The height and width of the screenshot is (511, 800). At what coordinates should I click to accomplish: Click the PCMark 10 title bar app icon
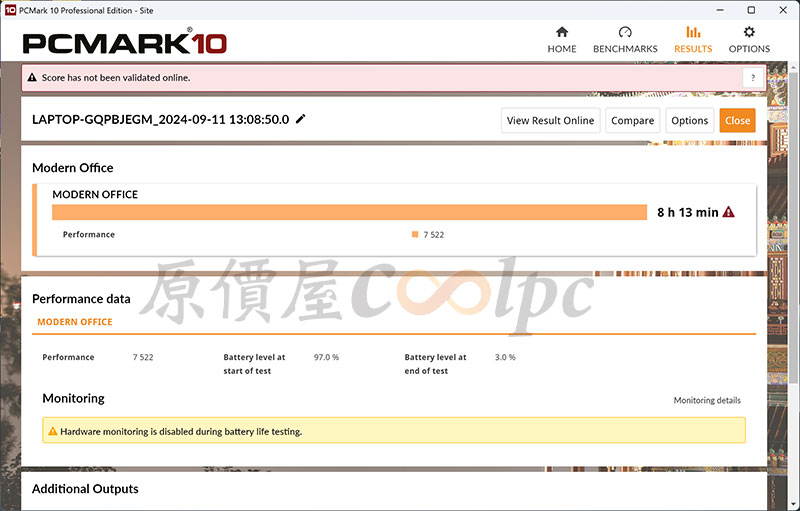[x=10, y=10]
